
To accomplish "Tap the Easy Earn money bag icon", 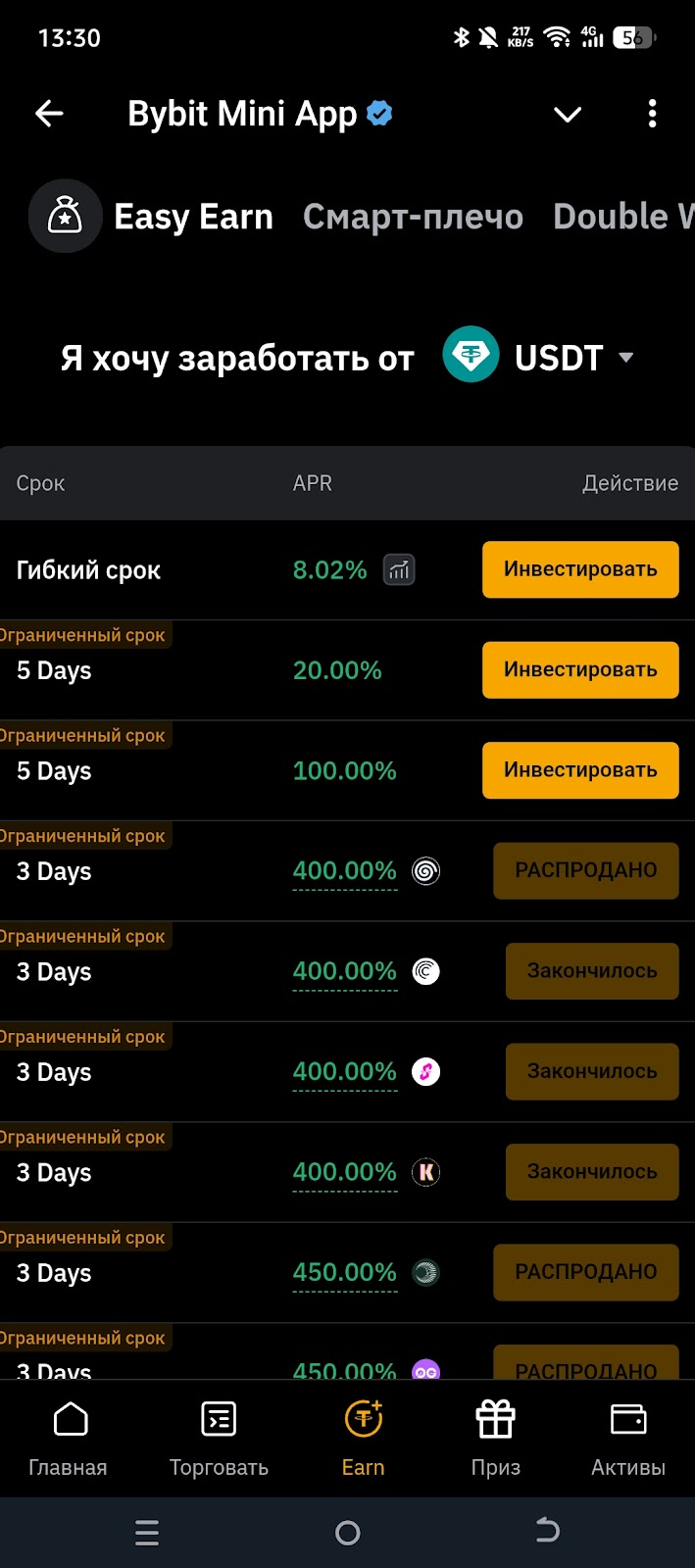I will (x=65, y=217).
